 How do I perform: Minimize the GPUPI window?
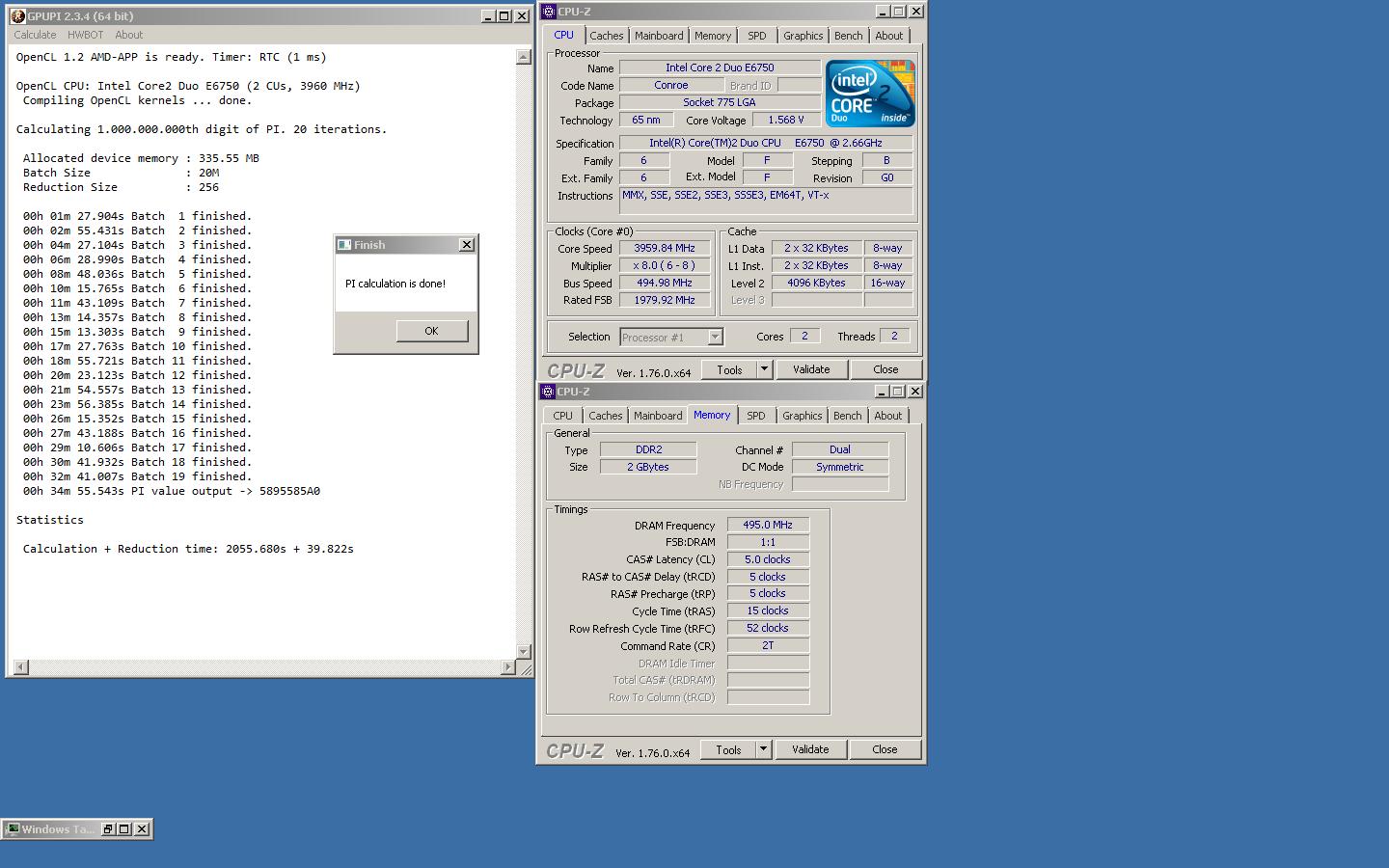click(488, 16)
